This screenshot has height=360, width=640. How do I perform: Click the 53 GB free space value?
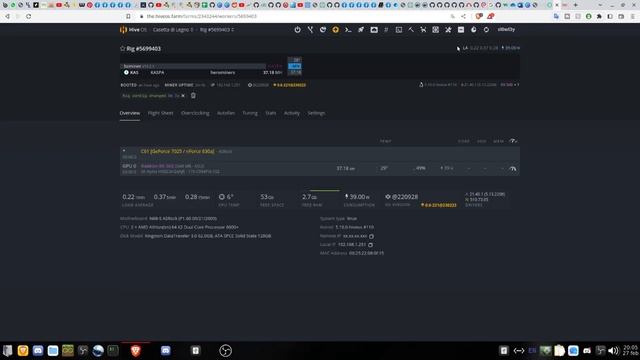tap(267, 197)
